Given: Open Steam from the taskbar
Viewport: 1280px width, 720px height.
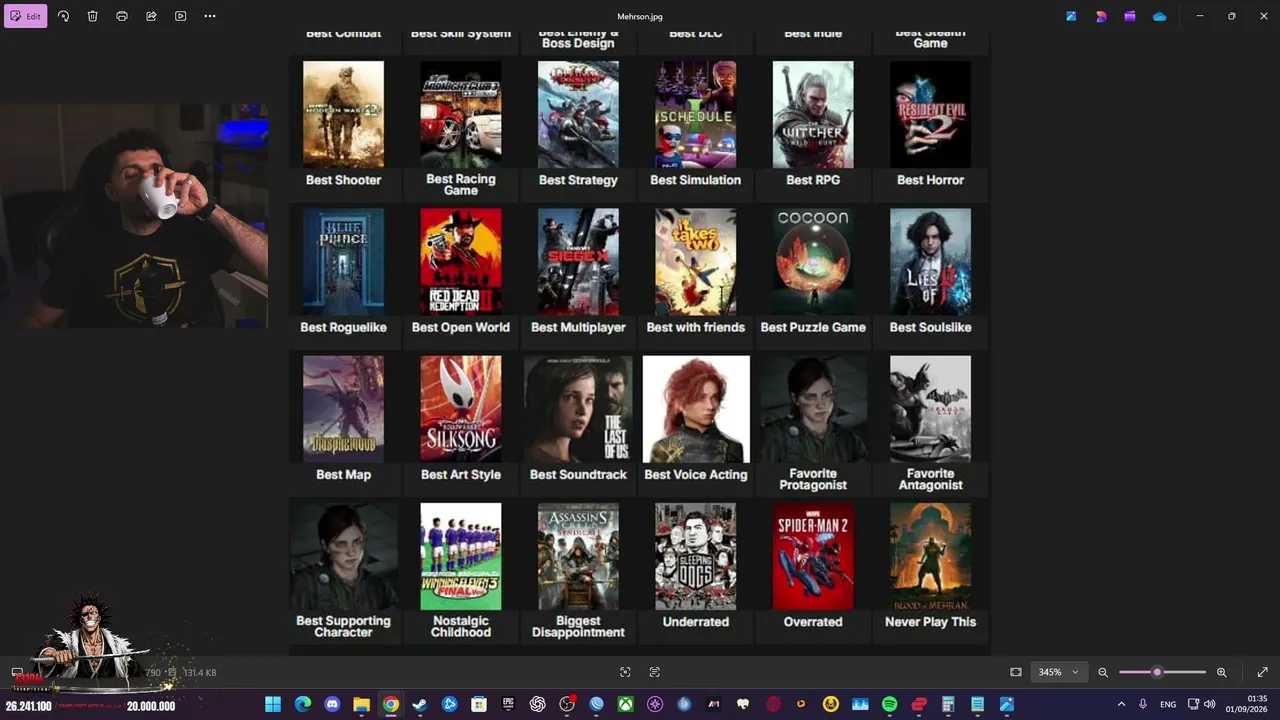Looking at the screenshot, I should (420, 704).
